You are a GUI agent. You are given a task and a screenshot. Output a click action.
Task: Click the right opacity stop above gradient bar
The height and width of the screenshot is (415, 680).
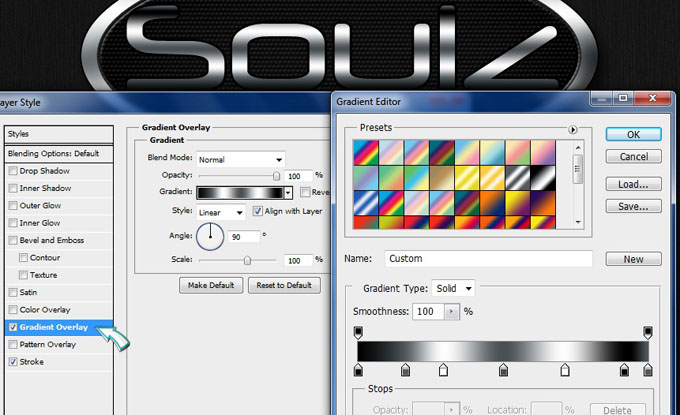pos(648,331)
